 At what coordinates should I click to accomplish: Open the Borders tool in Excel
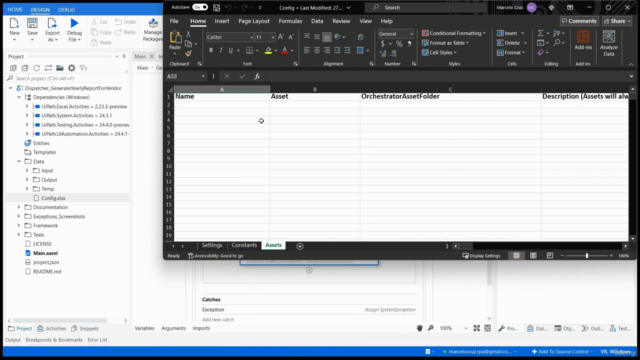click(x=249, y=50)
